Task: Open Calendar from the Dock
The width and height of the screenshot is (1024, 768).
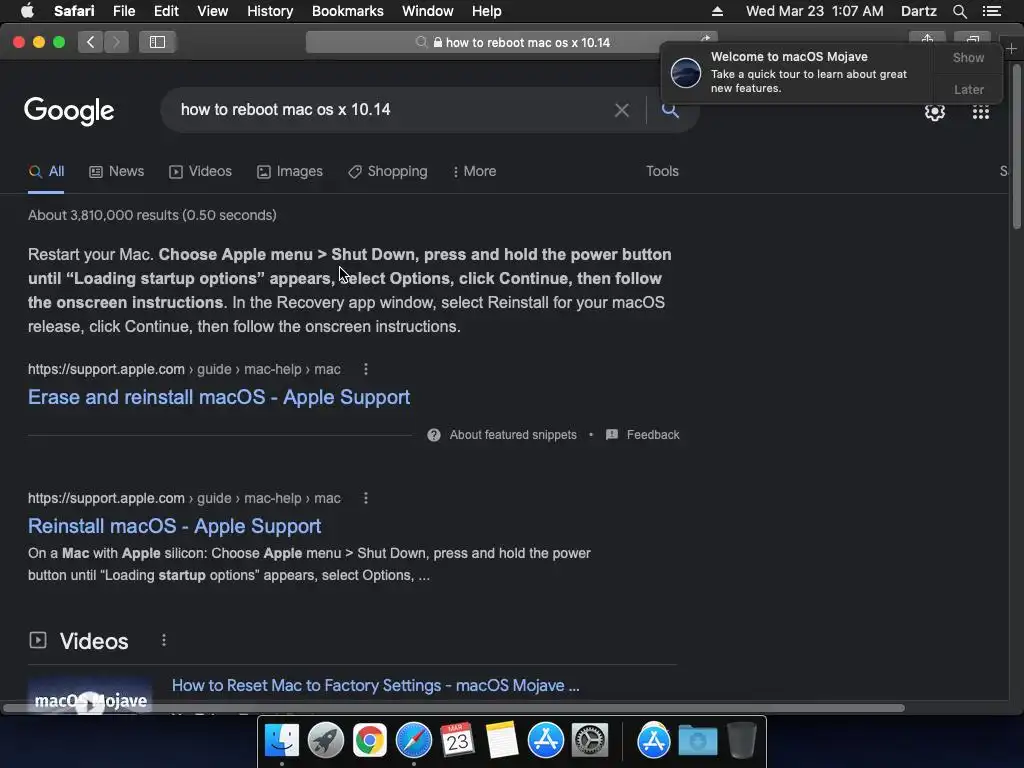Action: pyautogui.click(x=457, y=740)
